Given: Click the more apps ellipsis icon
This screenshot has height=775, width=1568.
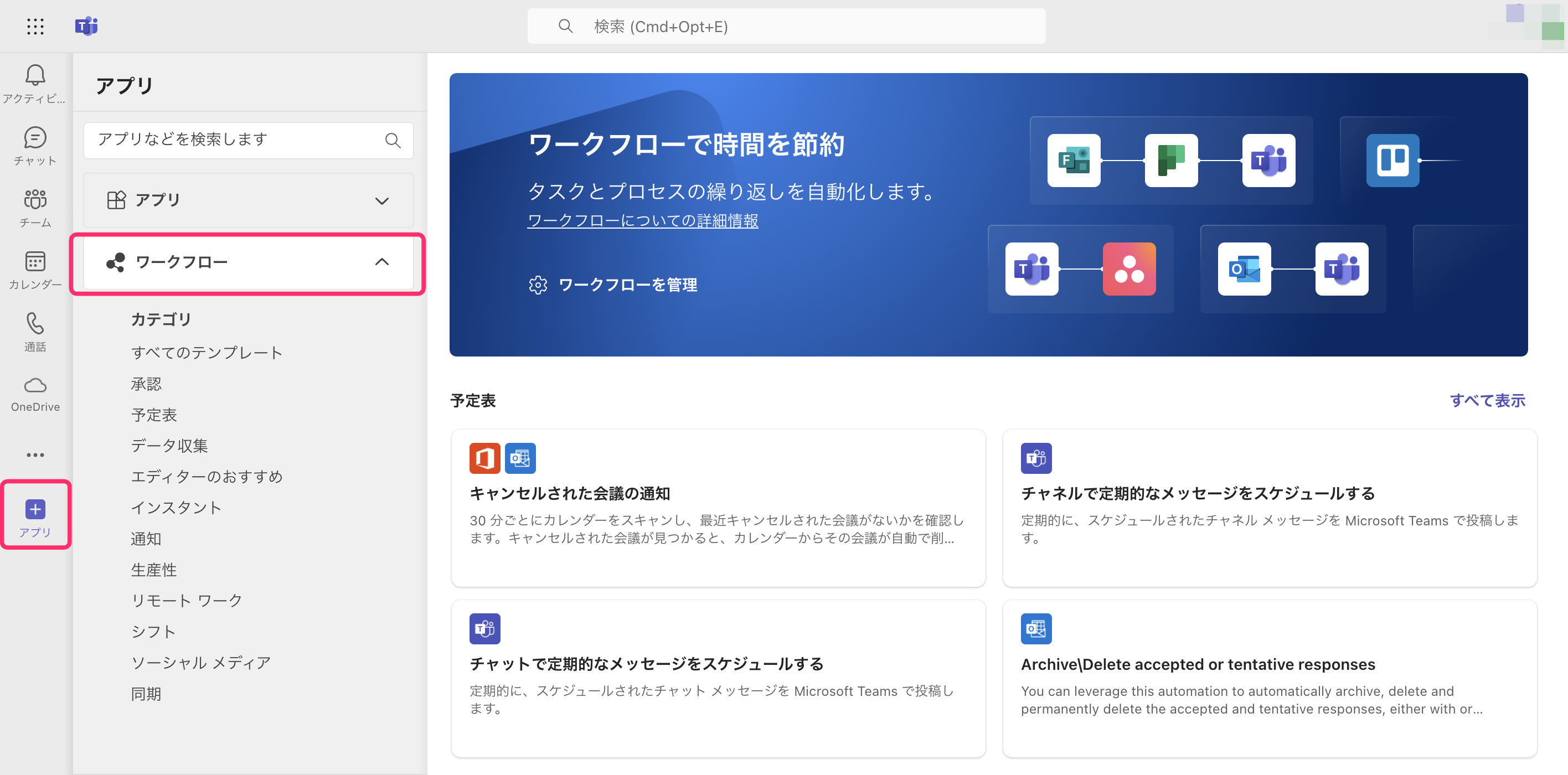Looking at the screenshot, I should (35, 455).
